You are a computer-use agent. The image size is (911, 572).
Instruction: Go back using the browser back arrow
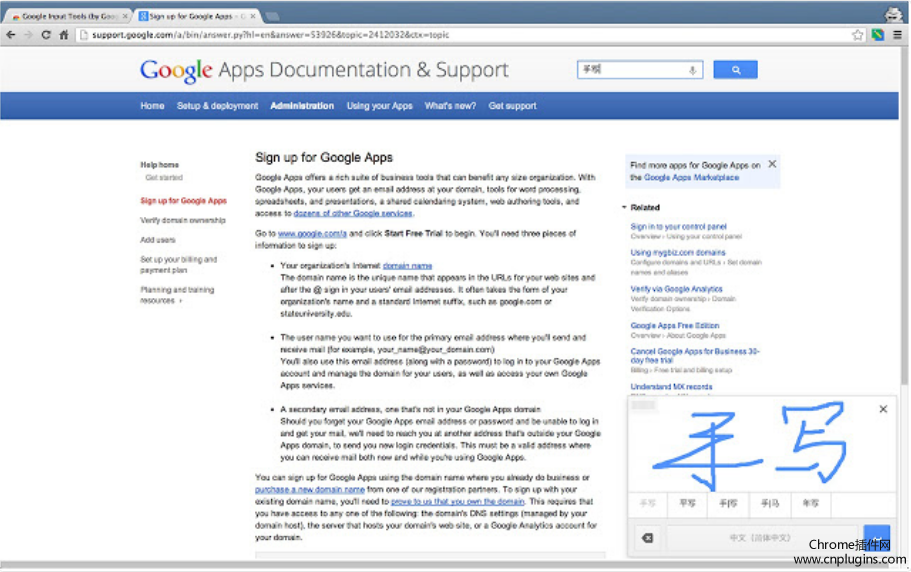click(10, 35)
